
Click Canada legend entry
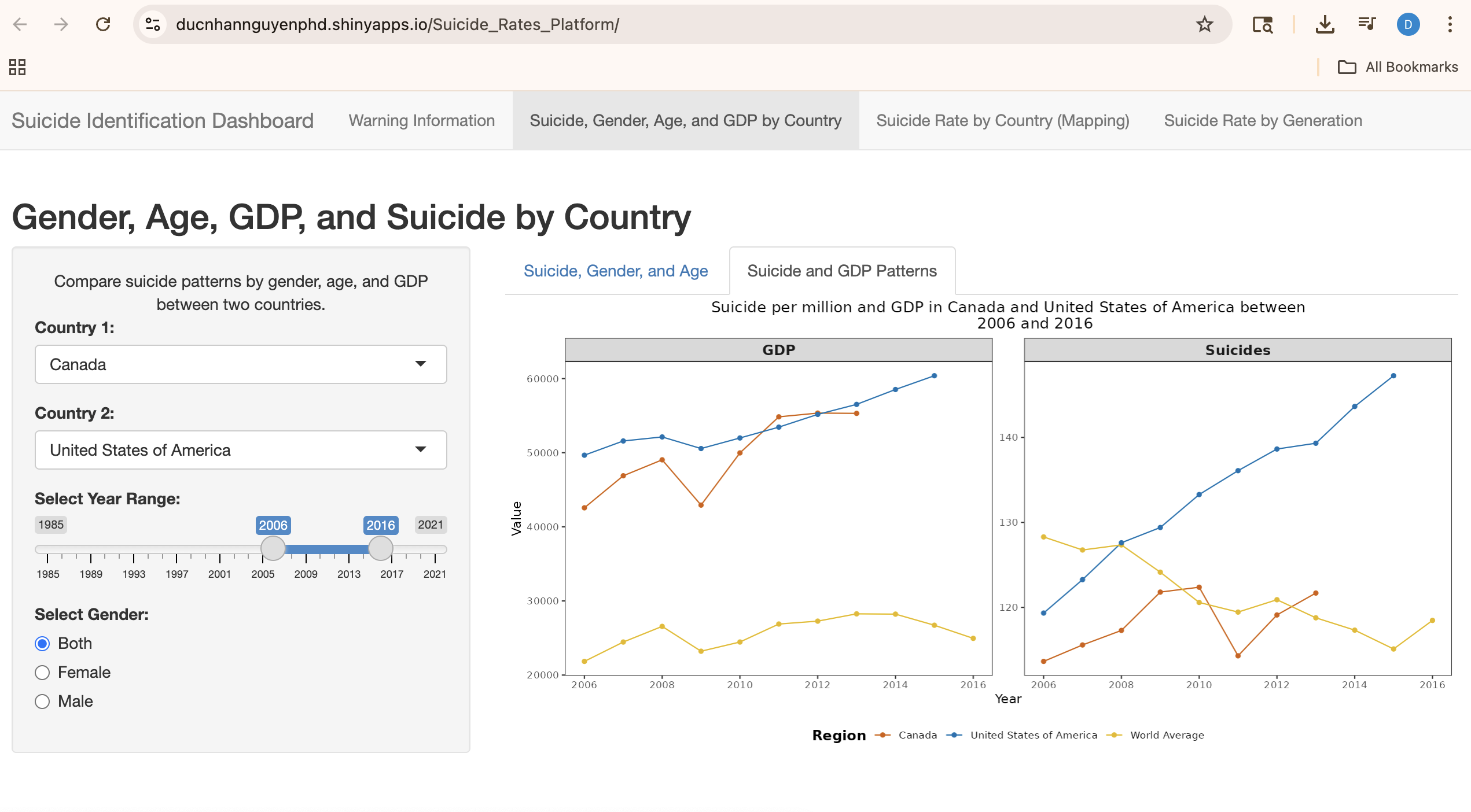pos(906,735)
